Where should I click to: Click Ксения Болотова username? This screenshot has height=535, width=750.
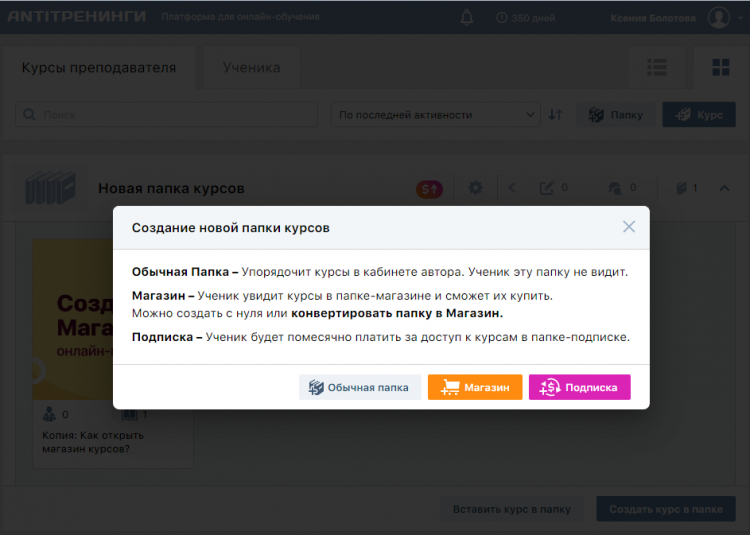(x=652, y=18)
